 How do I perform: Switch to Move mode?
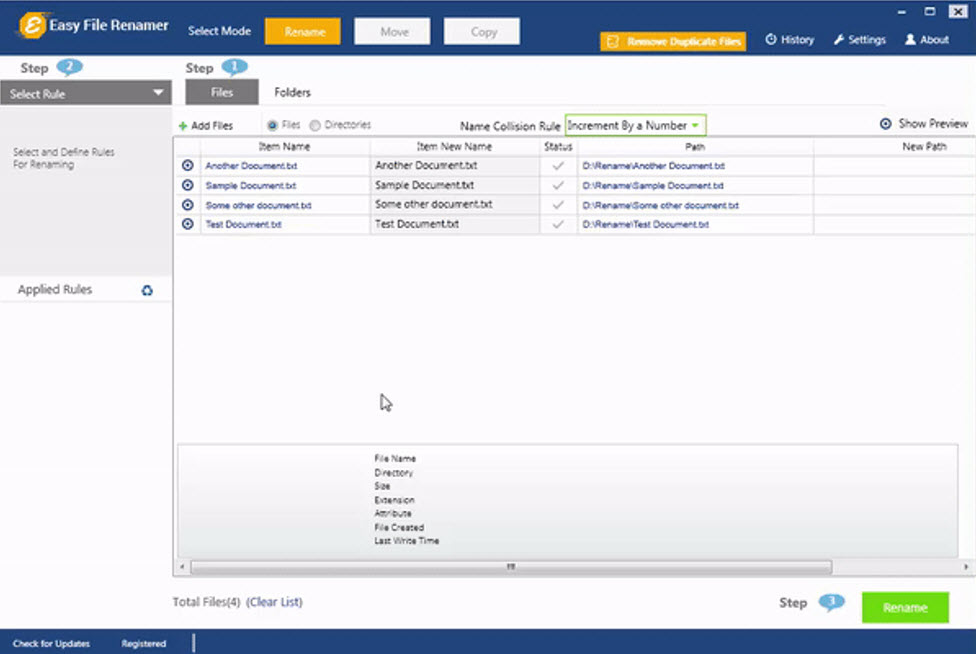(x=392, y=31)
